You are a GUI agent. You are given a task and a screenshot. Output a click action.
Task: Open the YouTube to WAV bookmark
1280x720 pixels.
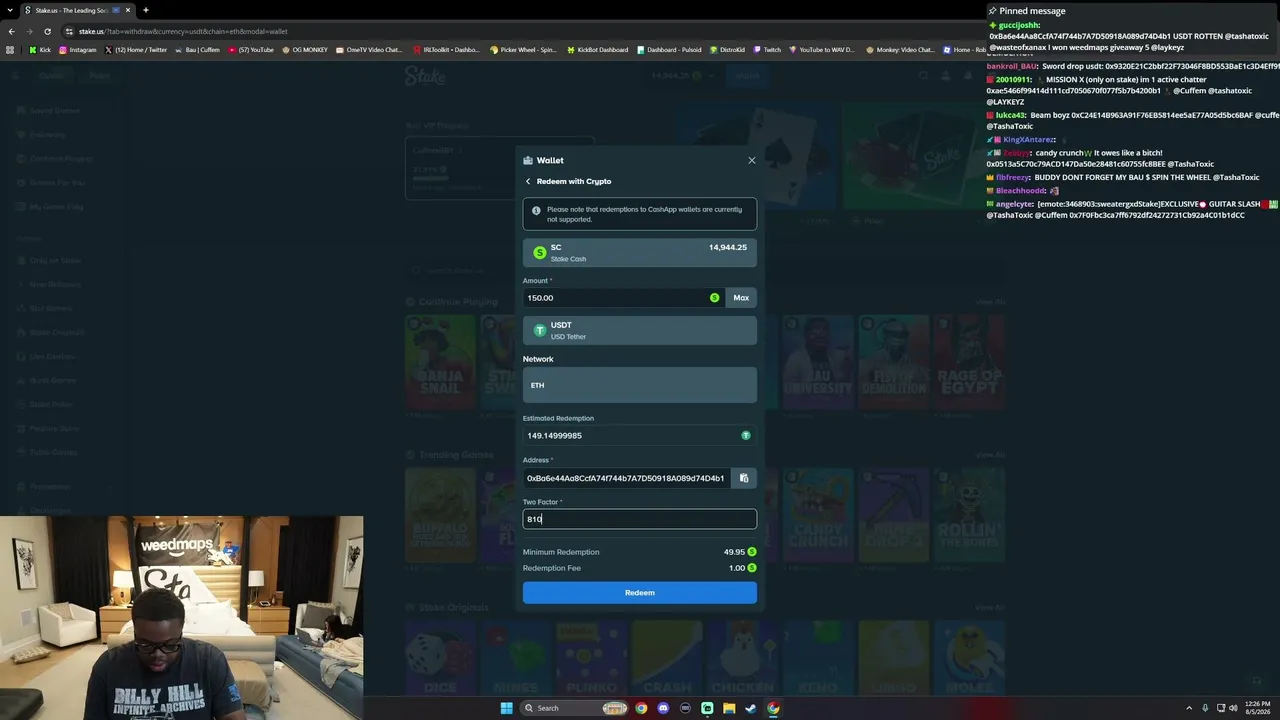822,49
